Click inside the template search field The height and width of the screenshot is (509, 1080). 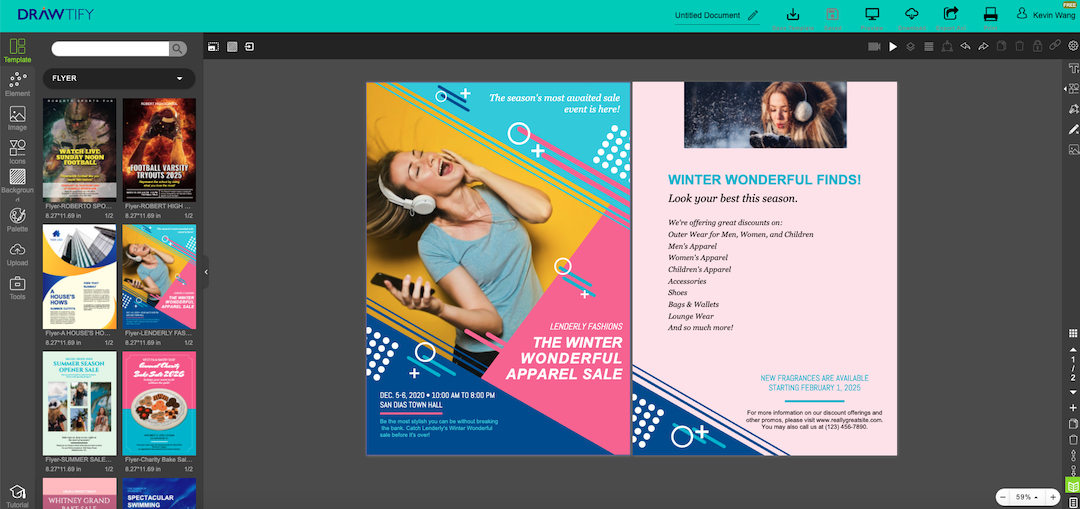tap(110, 49)
